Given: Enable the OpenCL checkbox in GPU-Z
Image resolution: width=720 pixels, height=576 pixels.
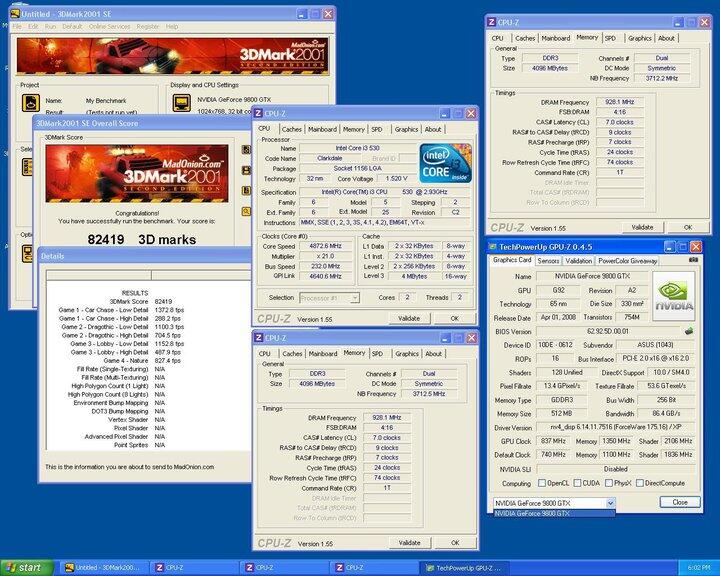Looking at the screenshot, I should (542, 483).
